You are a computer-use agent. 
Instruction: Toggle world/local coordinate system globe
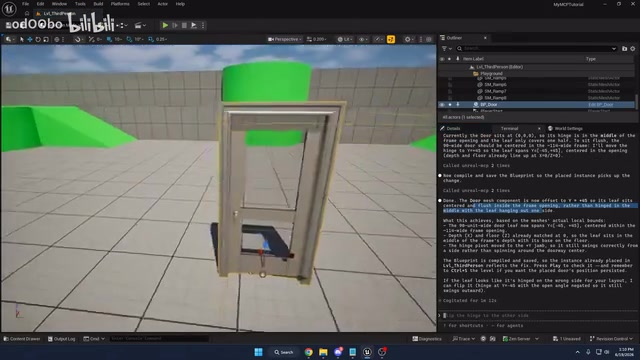57,40
